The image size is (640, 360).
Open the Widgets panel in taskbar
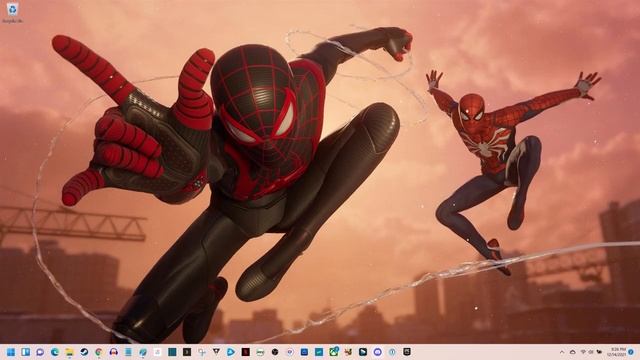25,352
